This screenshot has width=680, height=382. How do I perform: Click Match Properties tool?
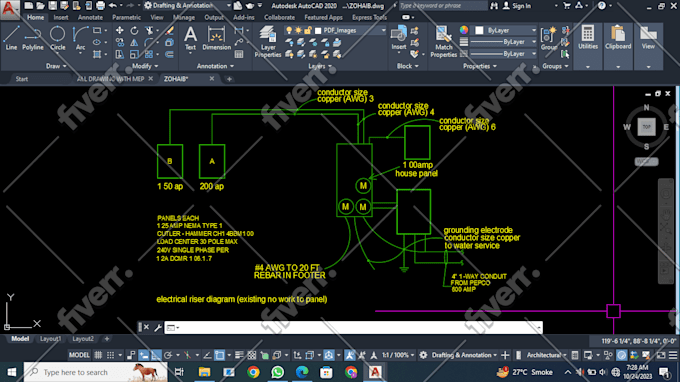[x=443, y=41]
